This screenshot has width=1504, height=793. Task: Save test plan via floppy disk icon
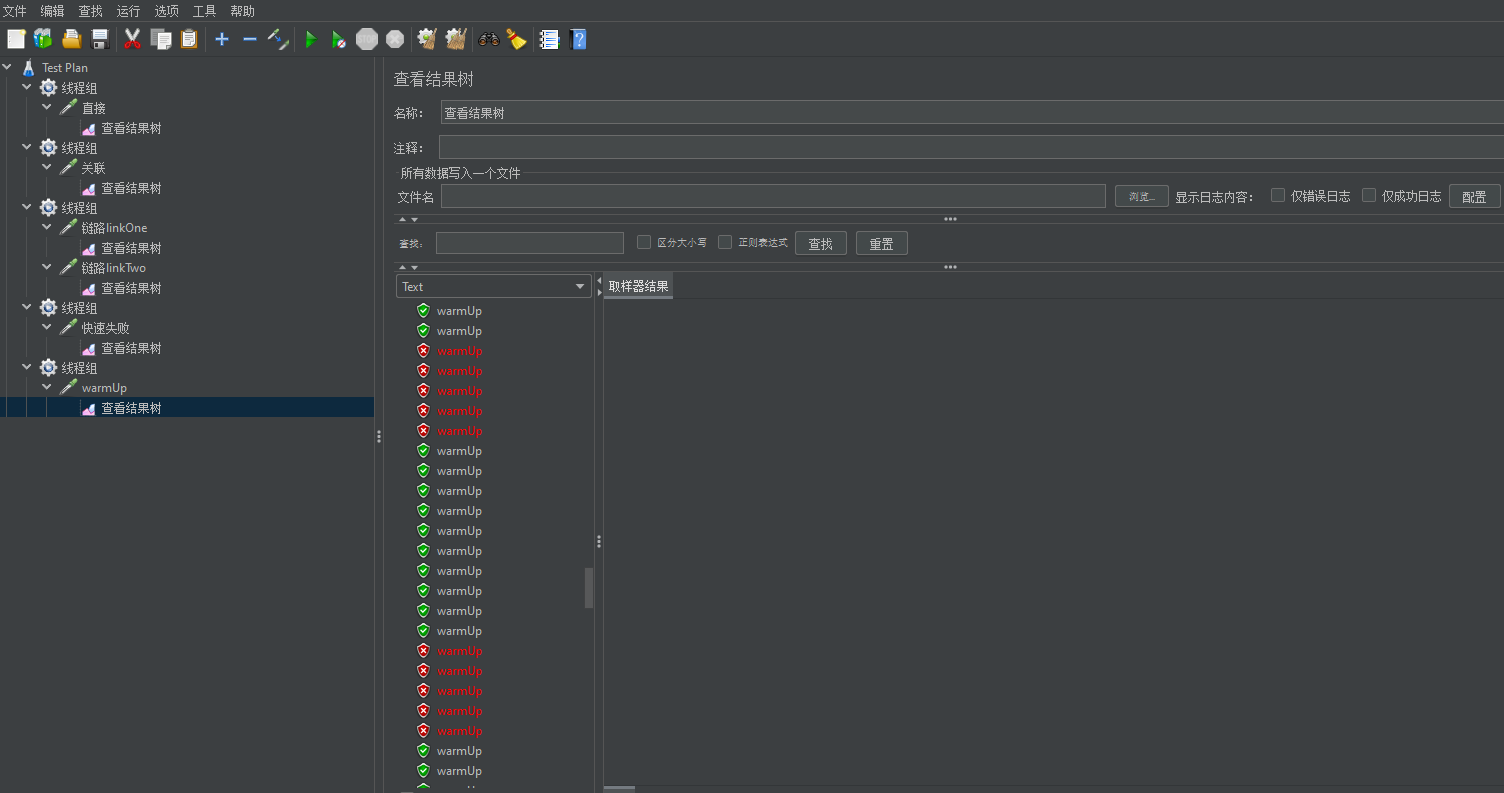100,39
